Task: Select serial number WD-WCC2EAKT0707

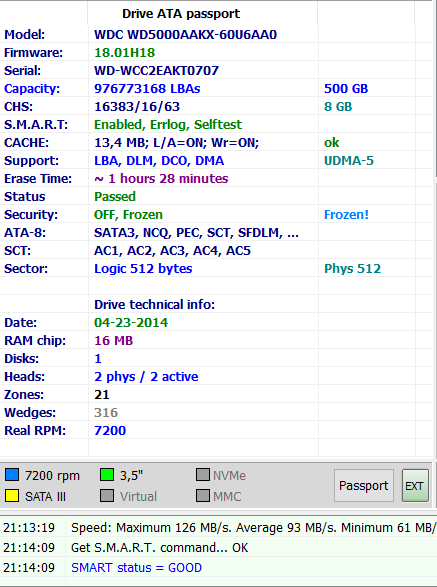Action: coord(156,71)
